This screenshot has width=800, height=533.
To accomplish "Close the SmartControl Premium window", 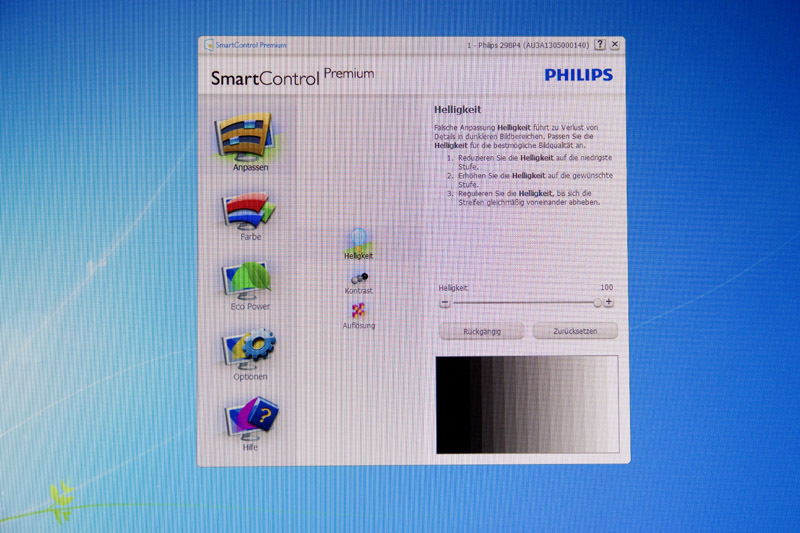I will point(615,44).
